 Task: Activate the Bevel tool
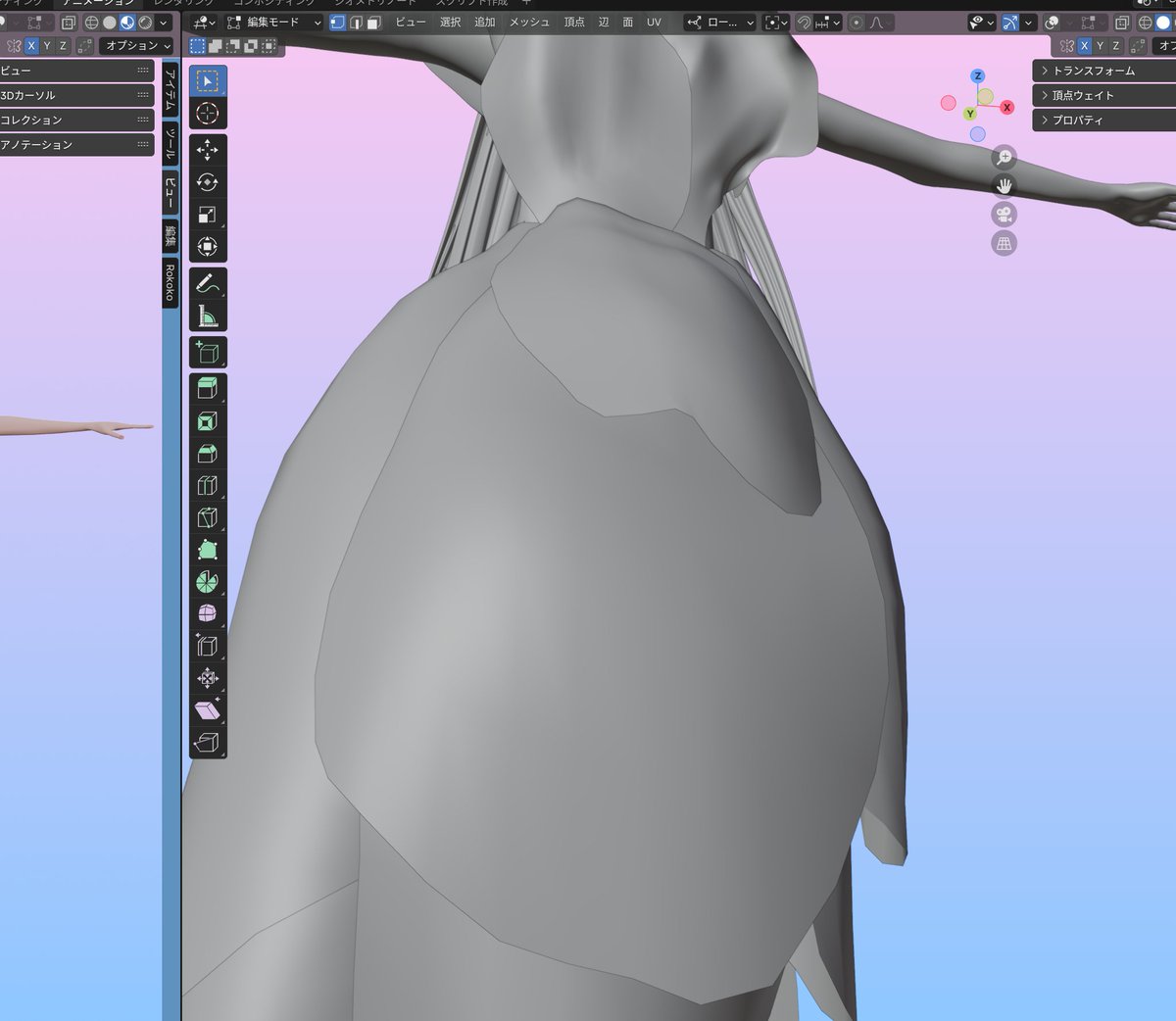click(207, 454)
